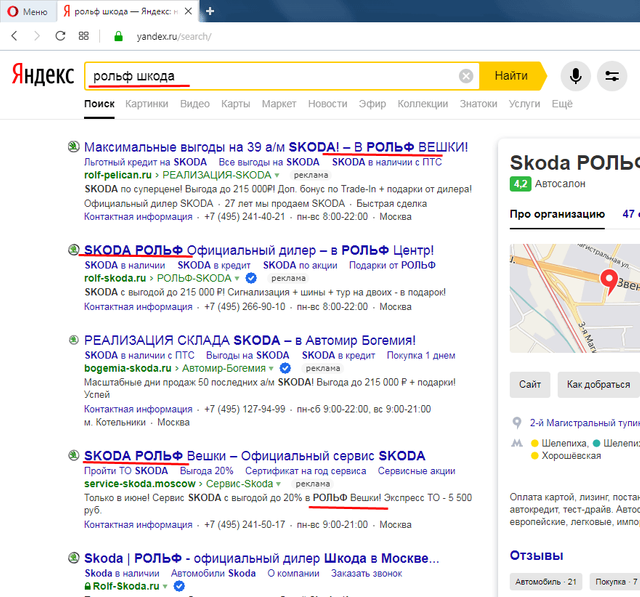Click the red map location pin
Screen dimensions: 640x597
609,282
